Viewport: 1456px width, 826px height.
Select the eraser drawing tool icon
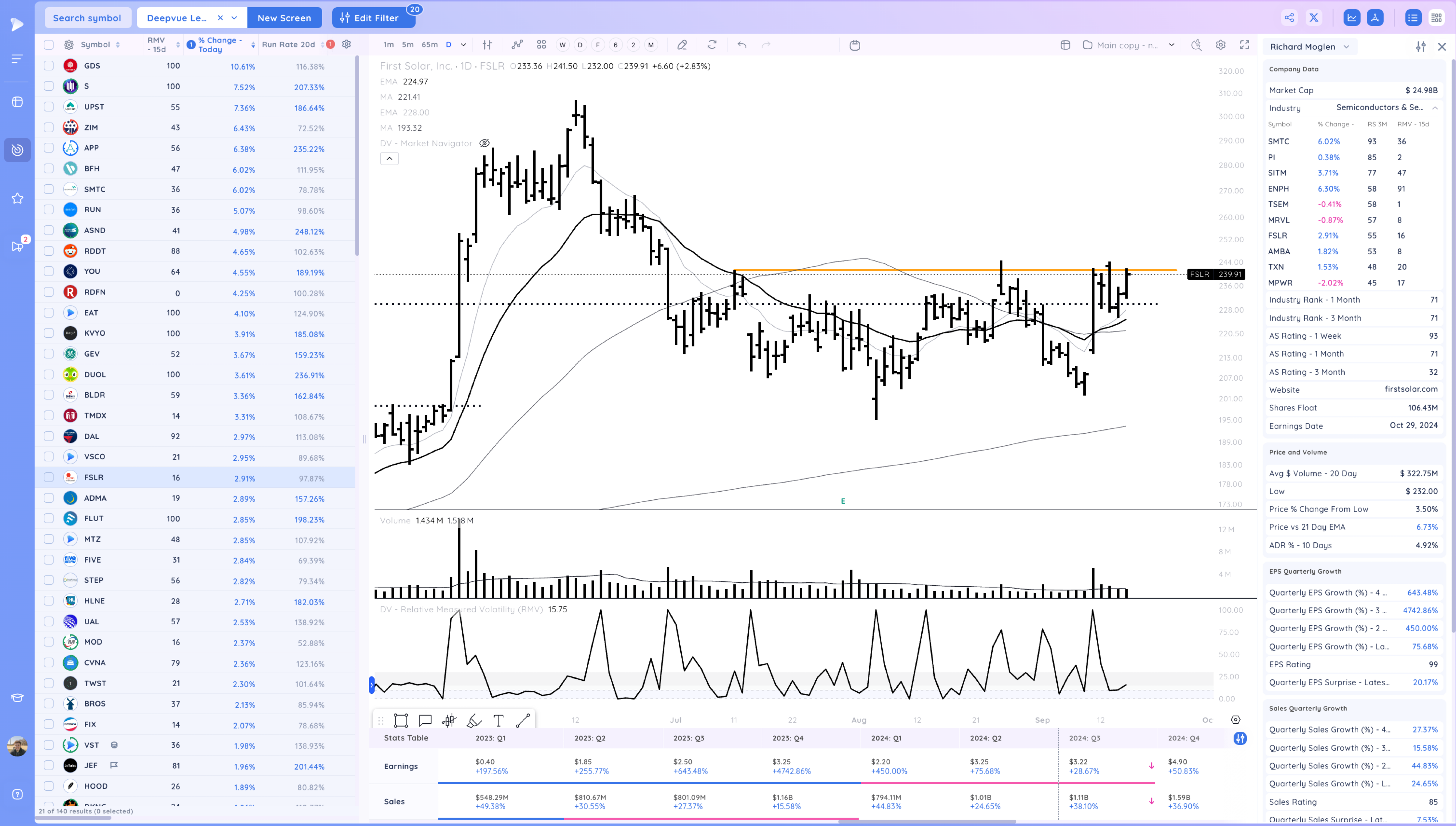click(x=682, y=45)
